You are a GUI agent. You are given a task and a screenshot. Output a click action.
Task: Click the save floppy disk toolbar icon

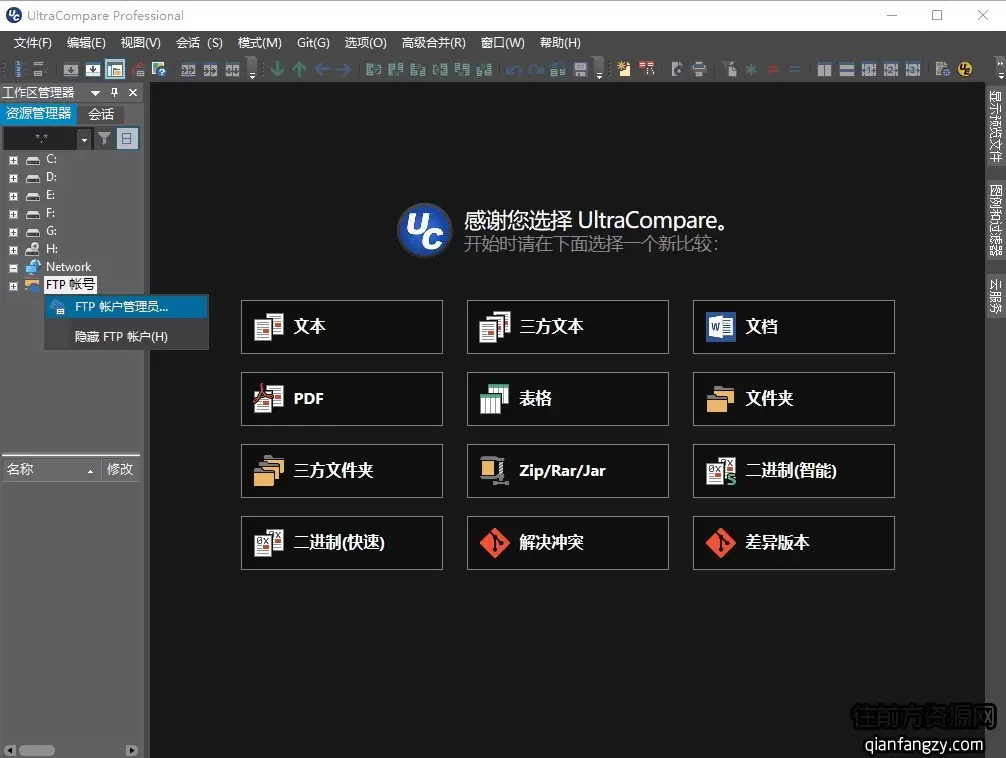click(x=580, y=69)
